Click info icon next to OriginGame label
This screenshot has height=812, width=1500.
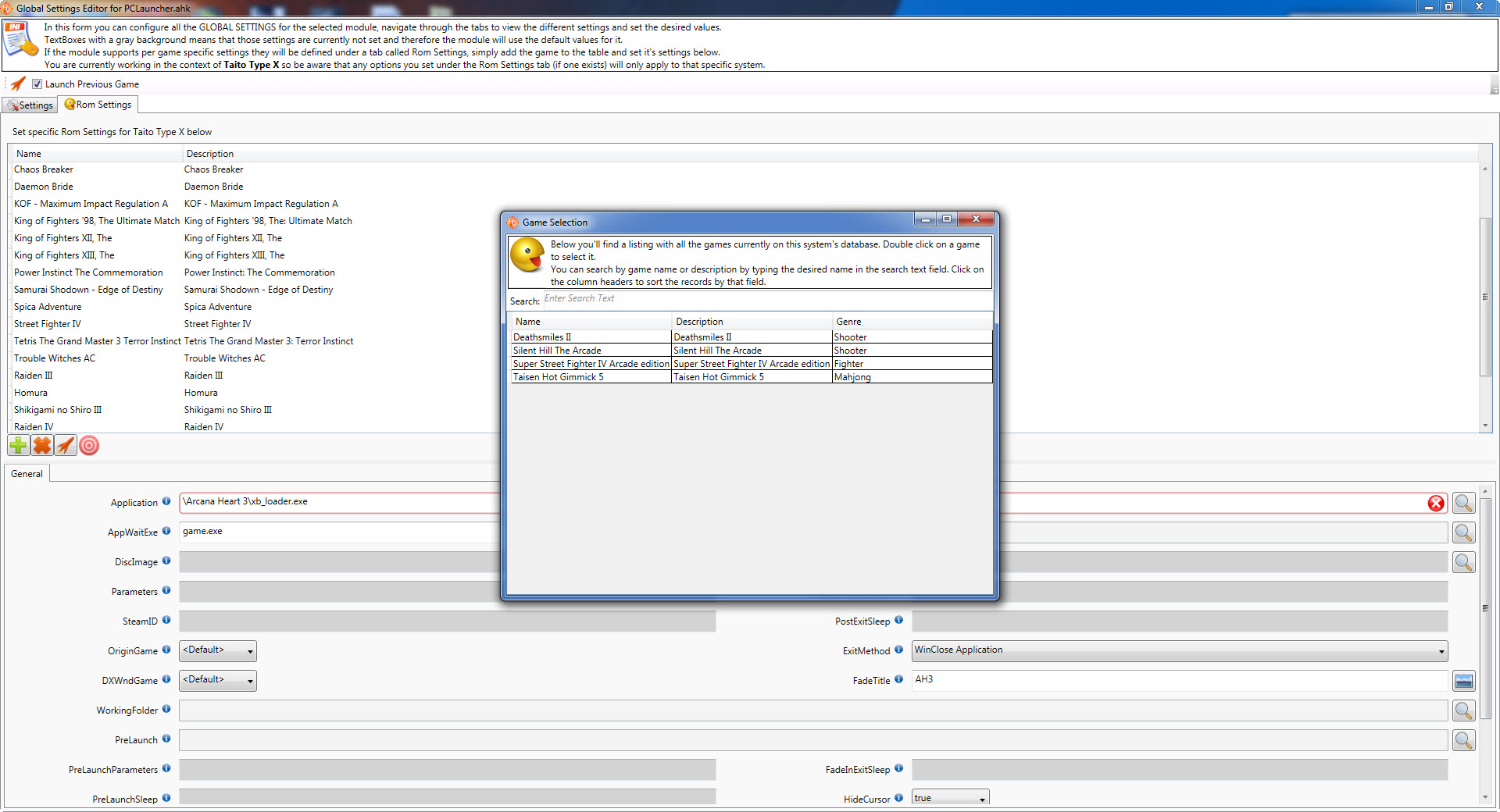[x=166, y=650]
